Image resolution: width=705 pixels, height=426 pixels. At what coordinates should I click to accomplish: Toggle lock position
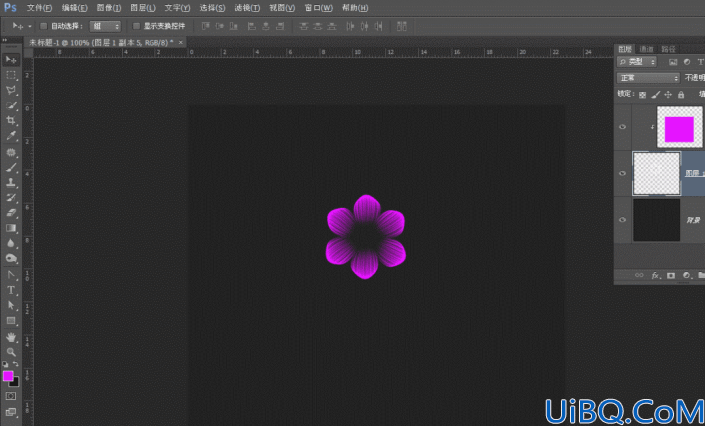668,94
